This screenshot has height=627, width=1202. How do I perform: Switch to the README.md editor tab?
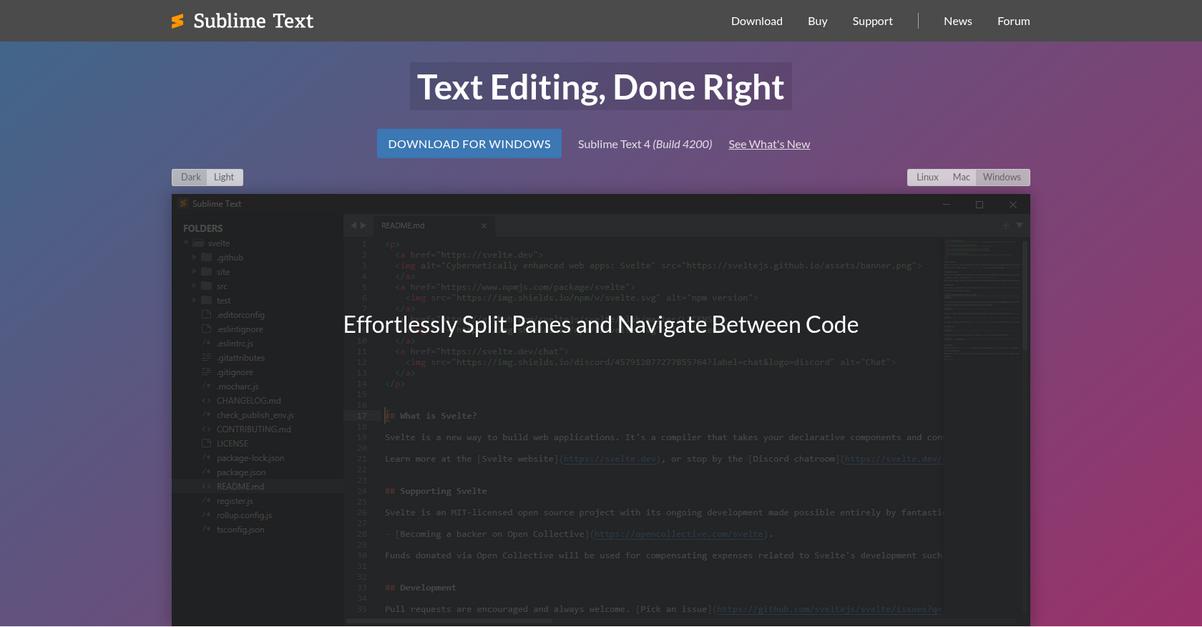click(432, 226)
